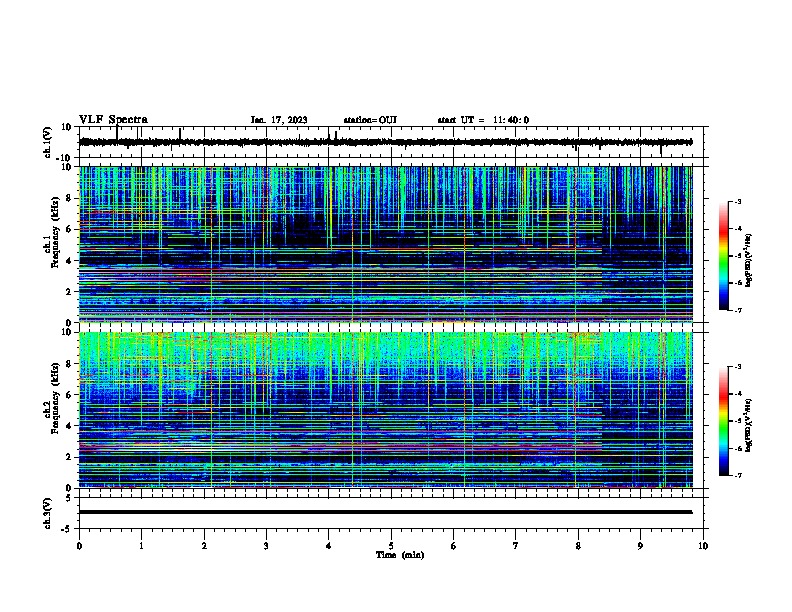Click time axis tick label "9"
The height and width of the screenshot is (612, 792).
click(640, 546)
